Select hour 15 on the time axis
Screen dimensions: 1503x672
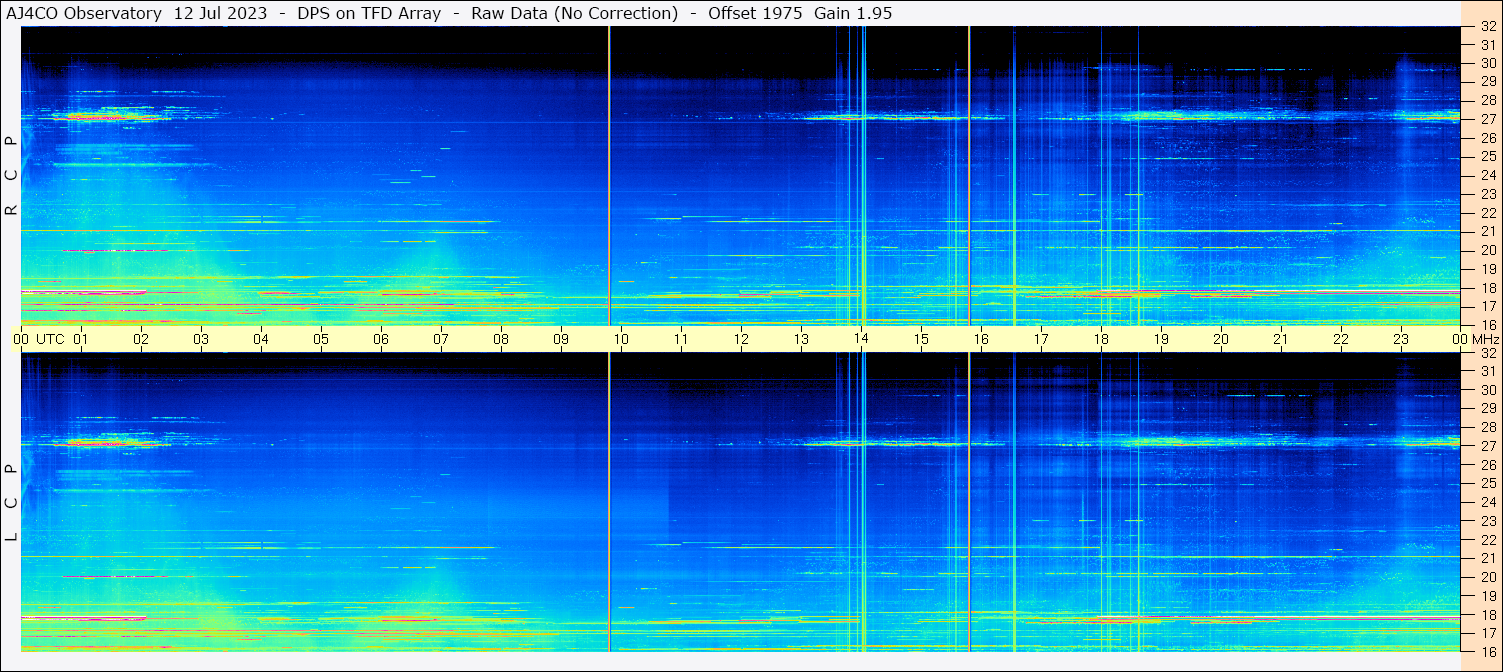tap(921, 339)
